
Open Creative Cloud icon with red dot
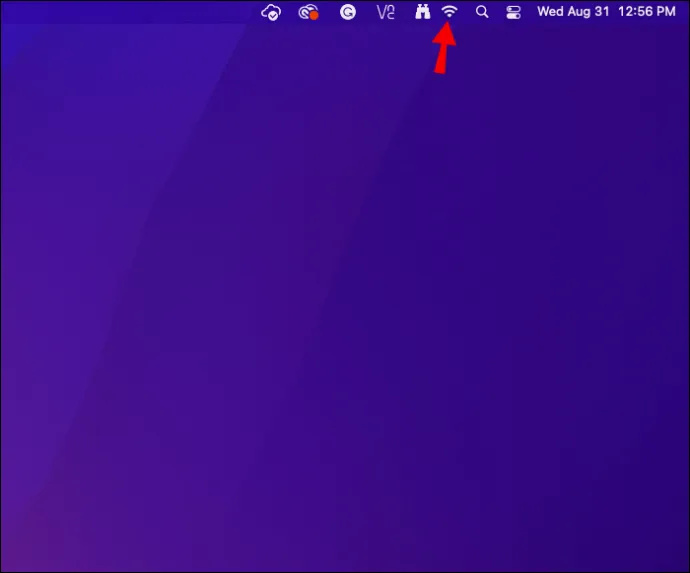tap(308, 12)
